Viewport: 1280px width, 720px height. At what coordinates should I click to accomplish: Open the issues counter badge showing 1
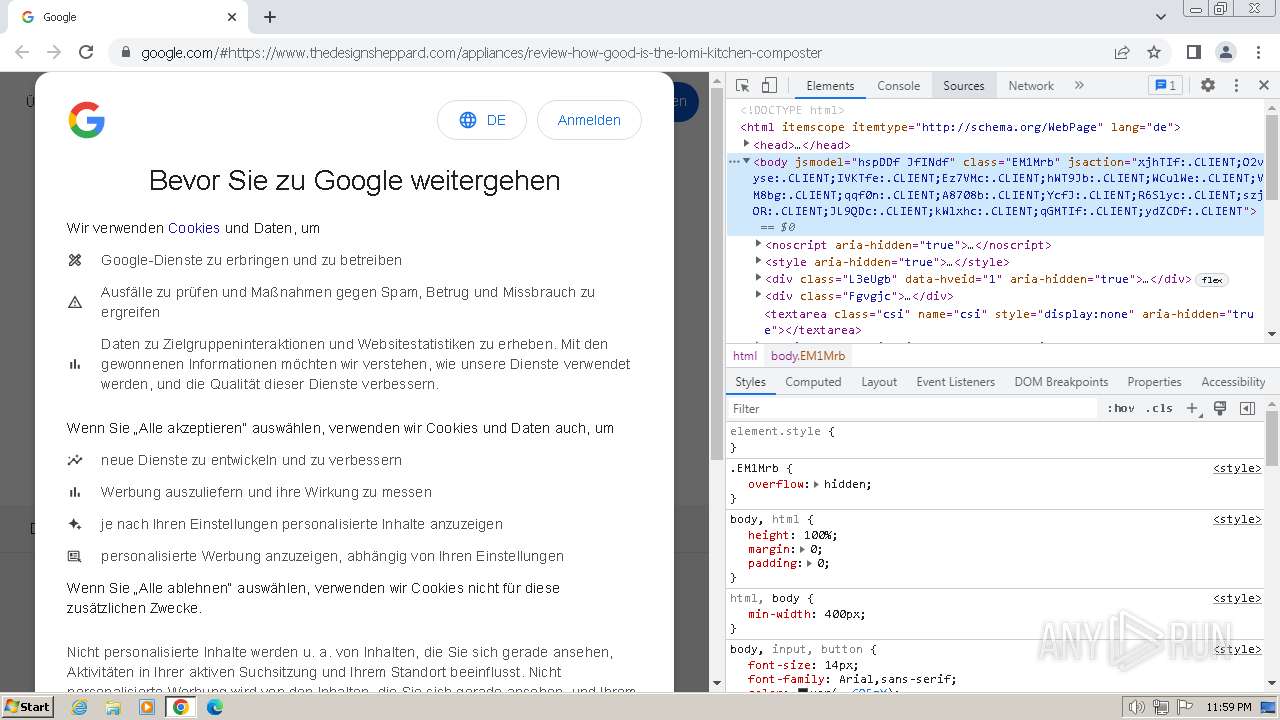tap(1165, 85)
